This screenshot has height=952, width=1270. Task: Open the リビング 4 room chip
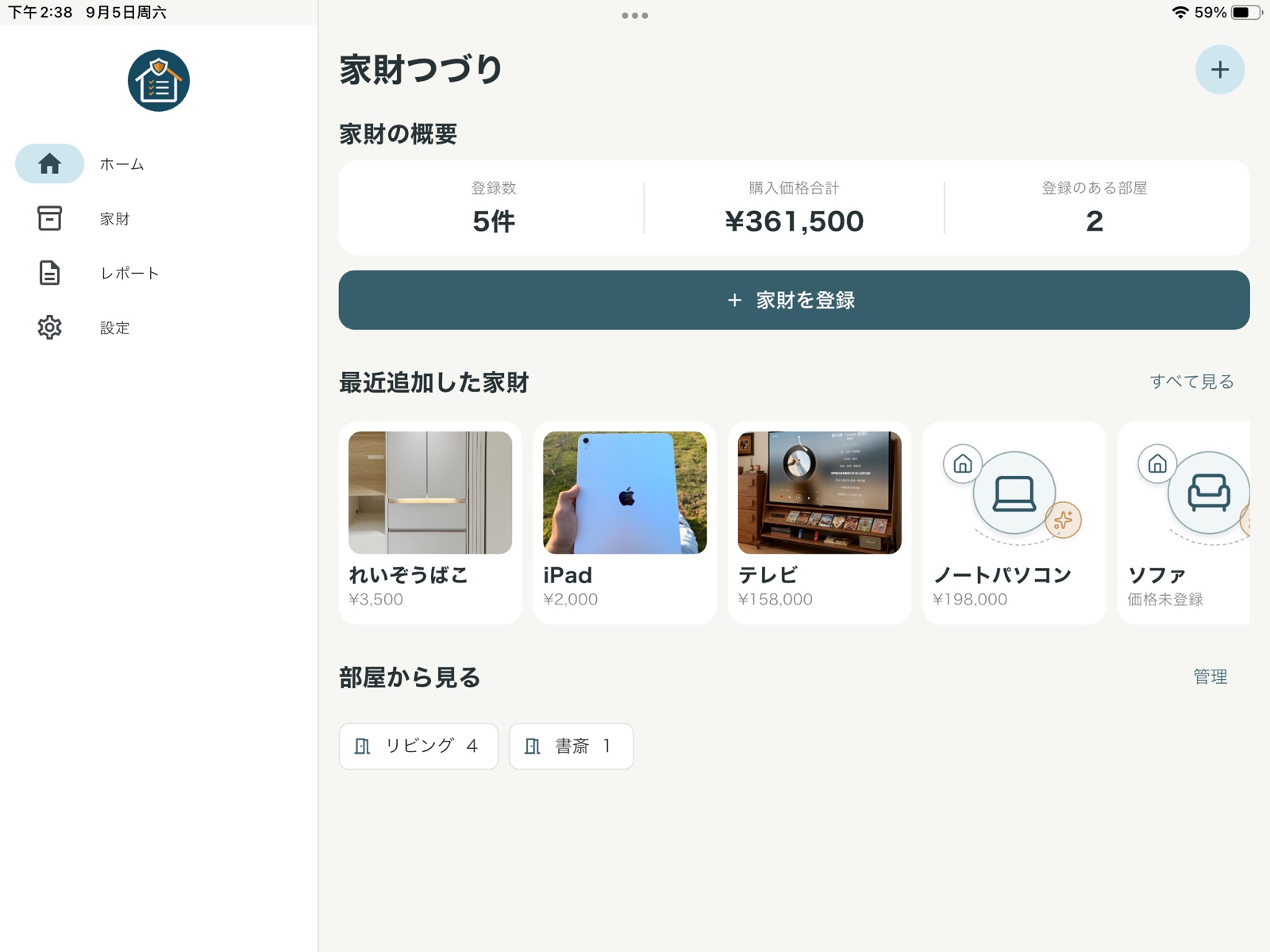click(418, 746)
